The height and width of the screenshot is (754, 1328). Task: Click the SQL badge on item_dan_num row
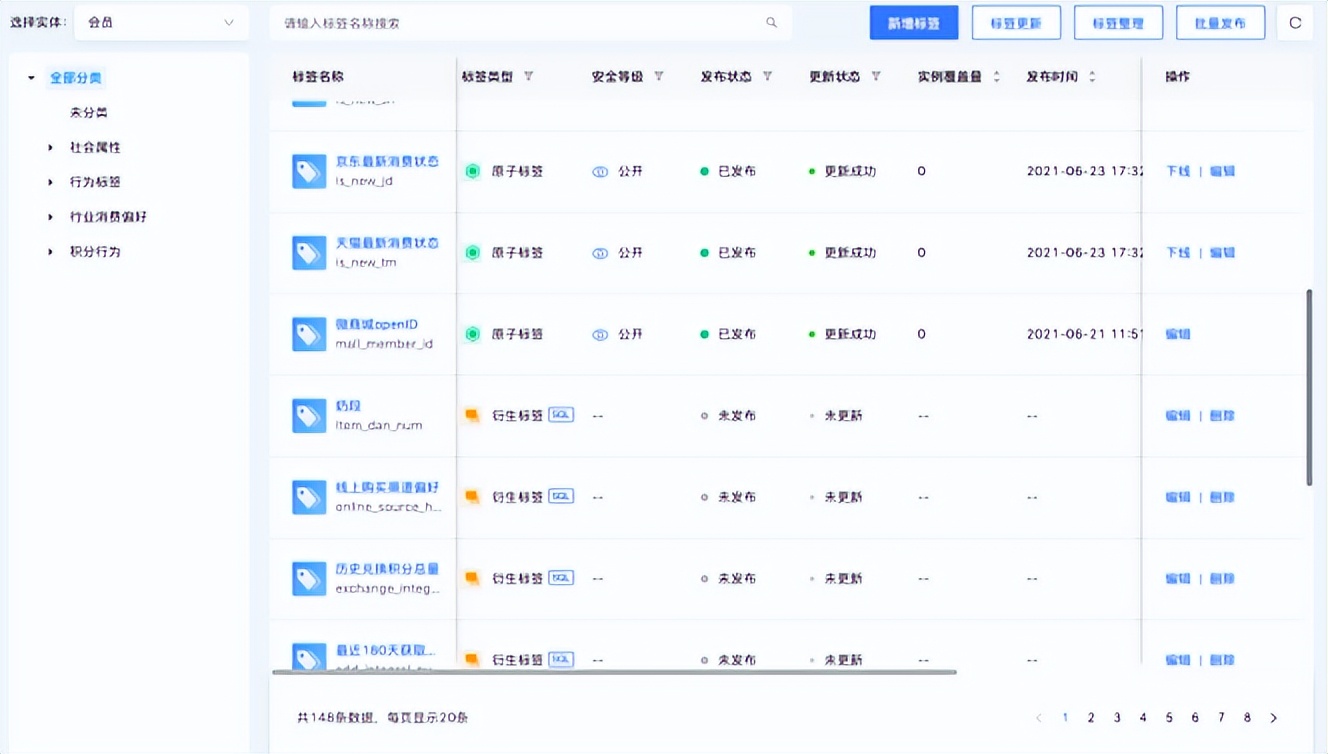tap(560, 414)
